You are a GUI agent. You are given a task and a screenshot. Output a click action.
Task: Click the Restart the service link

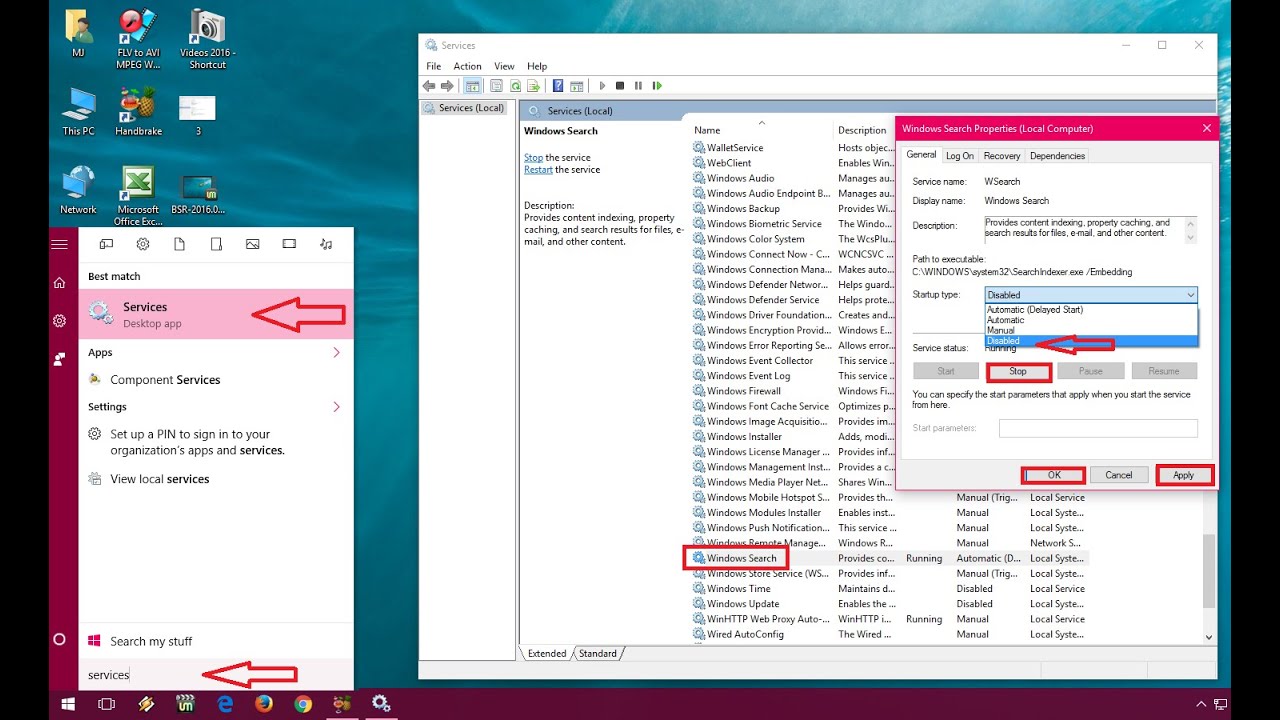(x=538, y=170)
